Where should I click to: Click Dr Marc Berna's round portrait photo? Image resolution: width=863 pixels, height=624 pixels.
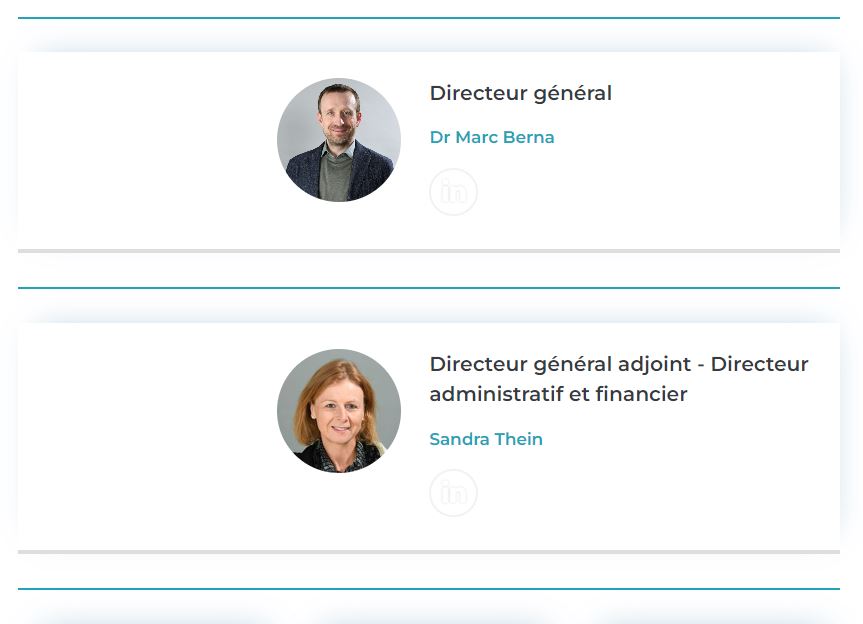tap(339, 140)
